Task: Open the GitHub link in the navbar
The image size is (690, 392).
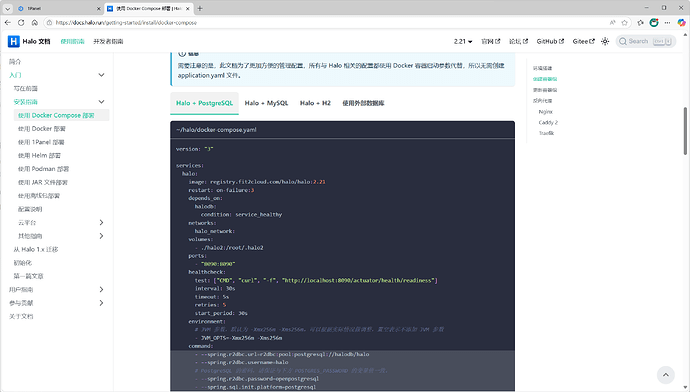Action: tap(550, 41)
